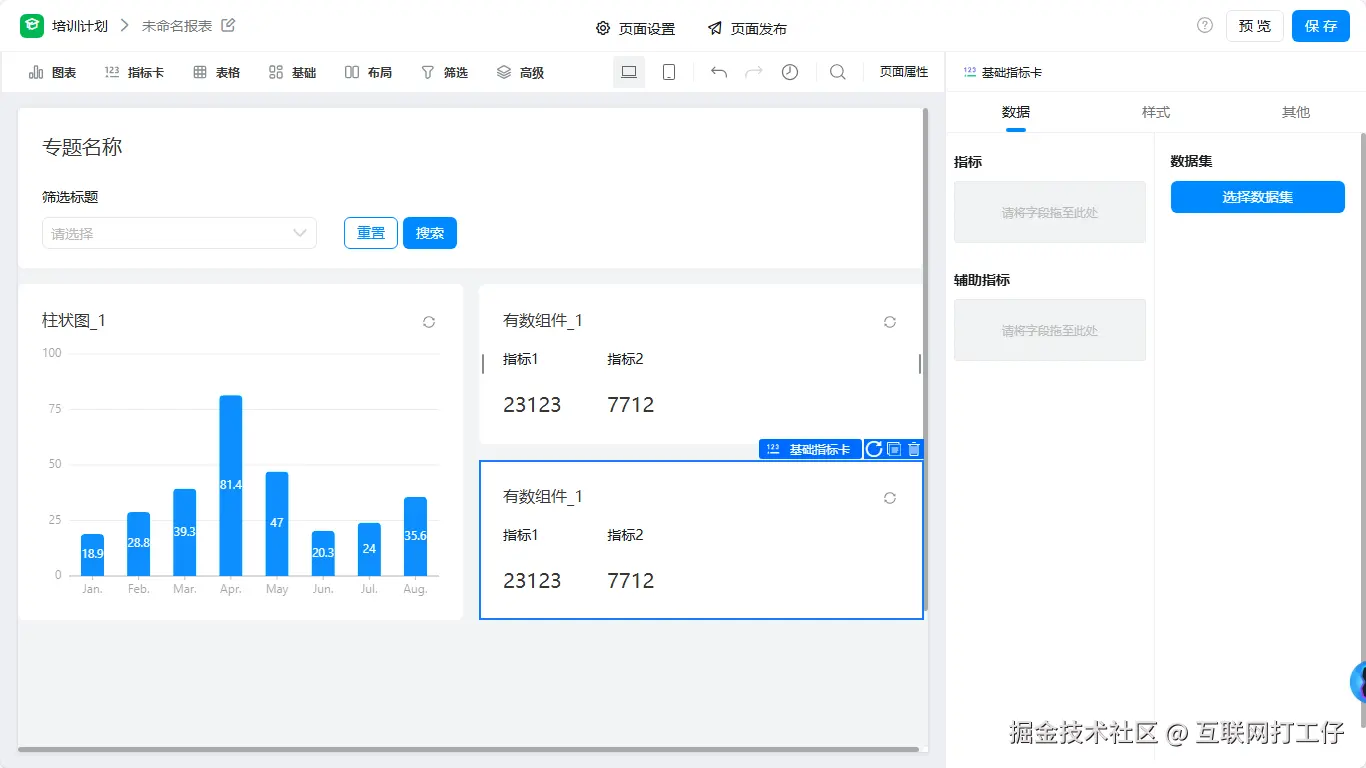
Task: Click the Apr. bar labeled 81.4
Action: [231, 485]
